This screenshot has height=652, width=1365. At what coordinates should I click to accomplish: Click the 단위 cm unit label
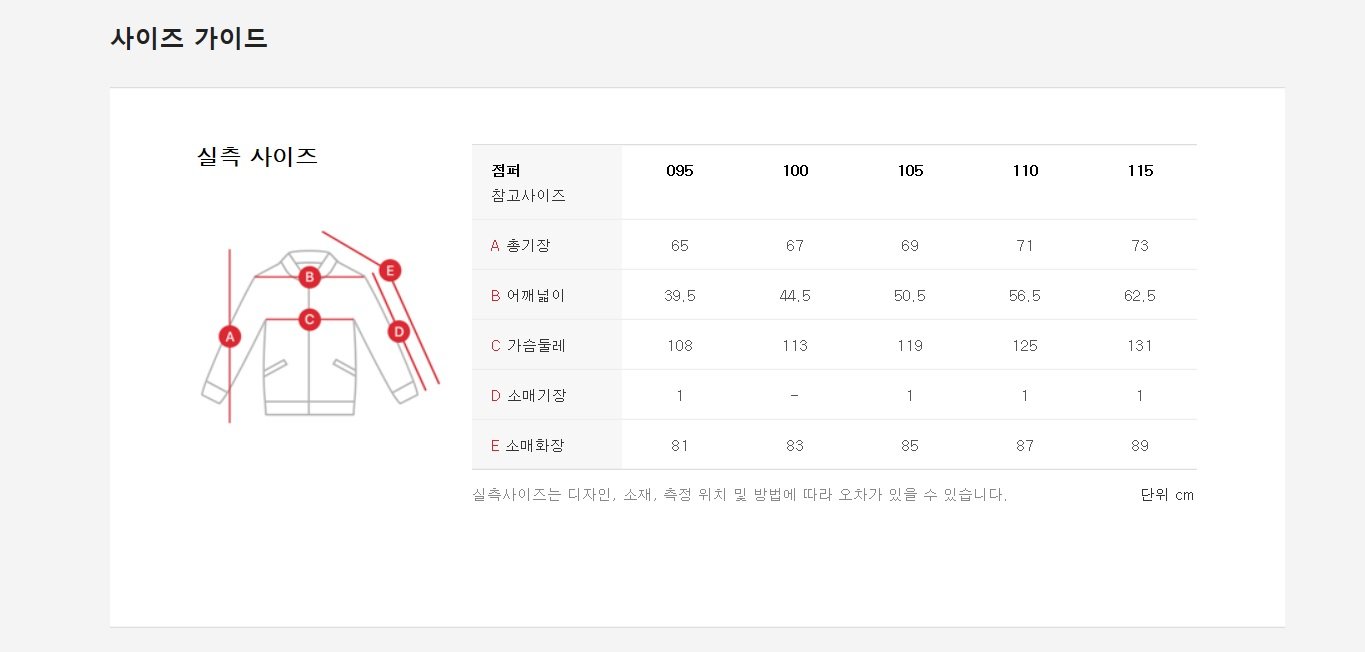[1167, 495]
